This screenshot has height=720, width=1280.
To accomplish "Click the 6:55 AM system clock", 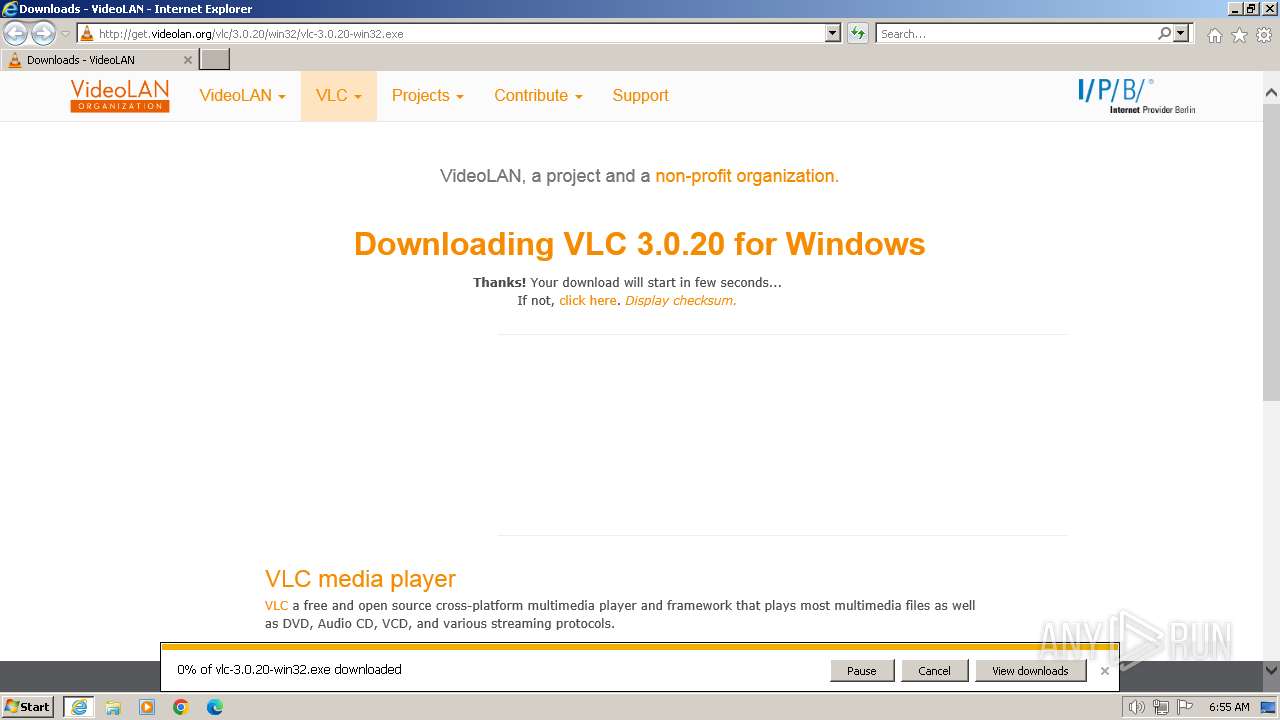I will [1229, 707].
